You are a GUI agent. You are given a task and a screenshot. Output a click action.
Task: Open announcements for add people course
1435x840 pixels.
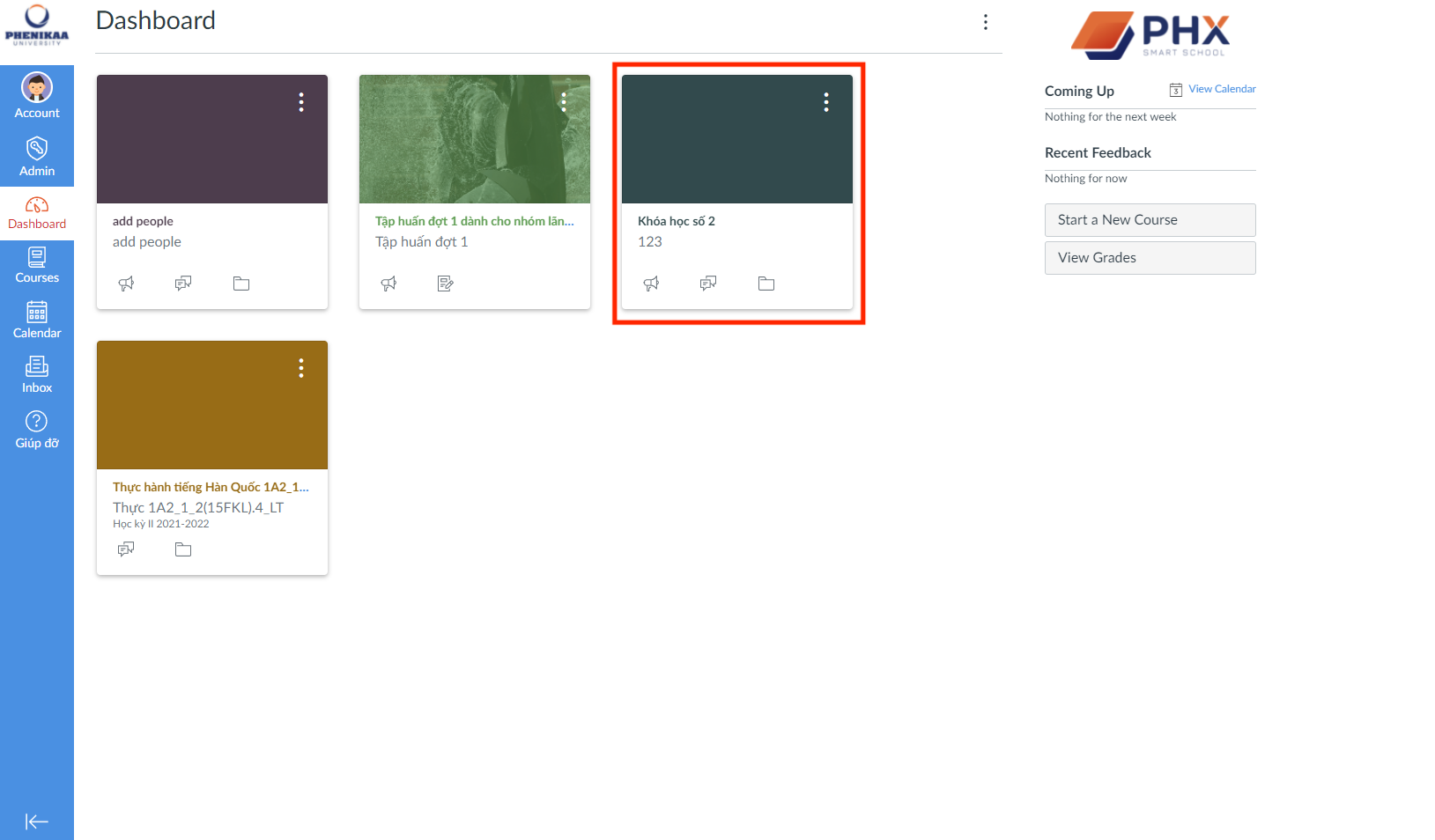click(127, 284)
